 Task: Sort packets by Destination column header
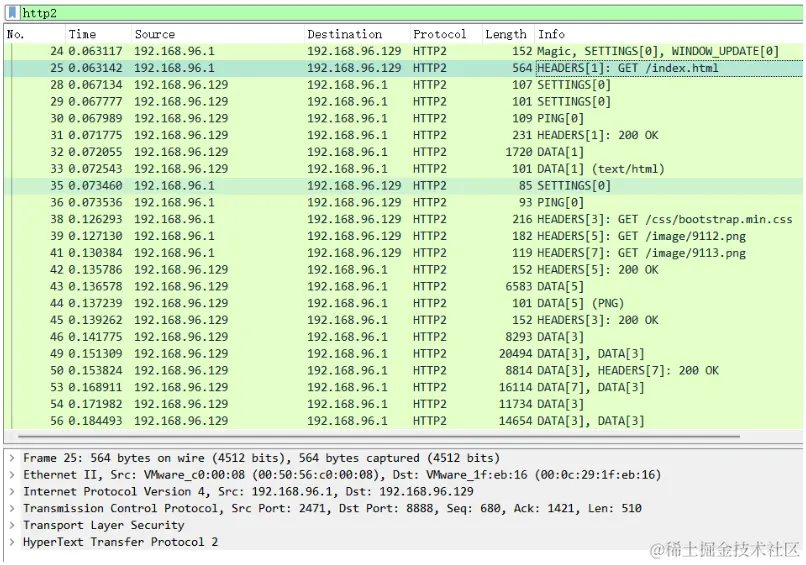pos(357,34)
